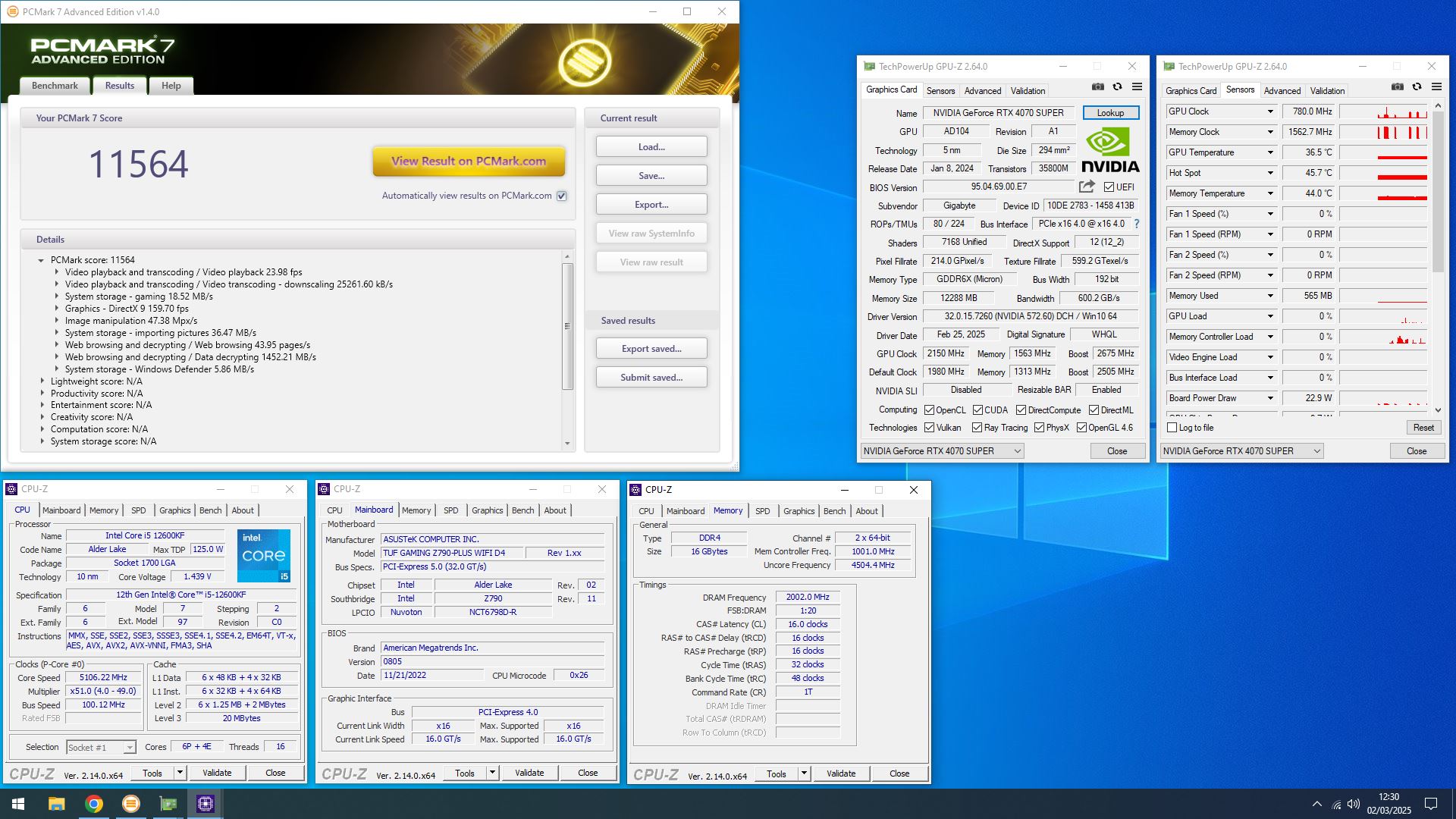Viewport: 1456px width, 819px height.
Task: Show hidden tray icons chevron
Action: [x=1316, y=804]
